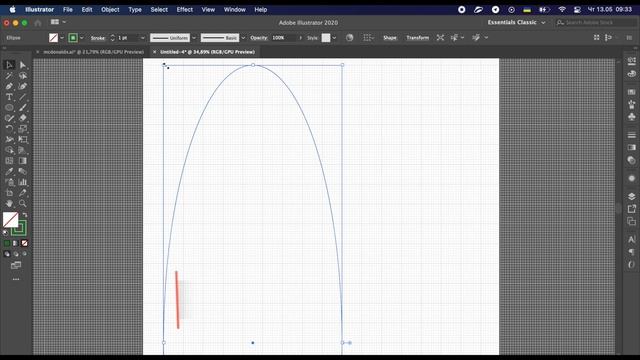
Task: Toggle Draw Inside mode
Action: (x=24, y=254)
